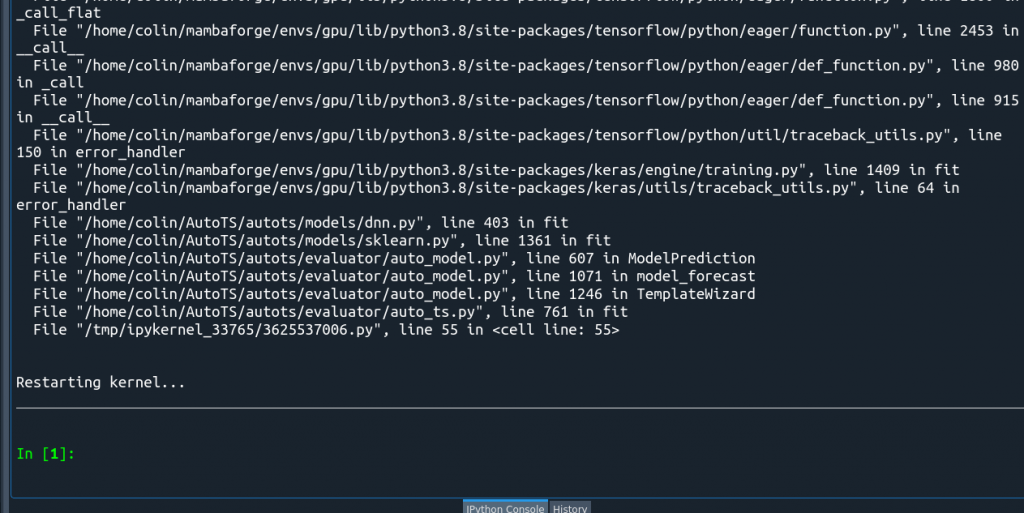Click auto_ts.py line 761 traceback entry
The width and height of the screenshot is (1024, 513).
click(330, 311)
